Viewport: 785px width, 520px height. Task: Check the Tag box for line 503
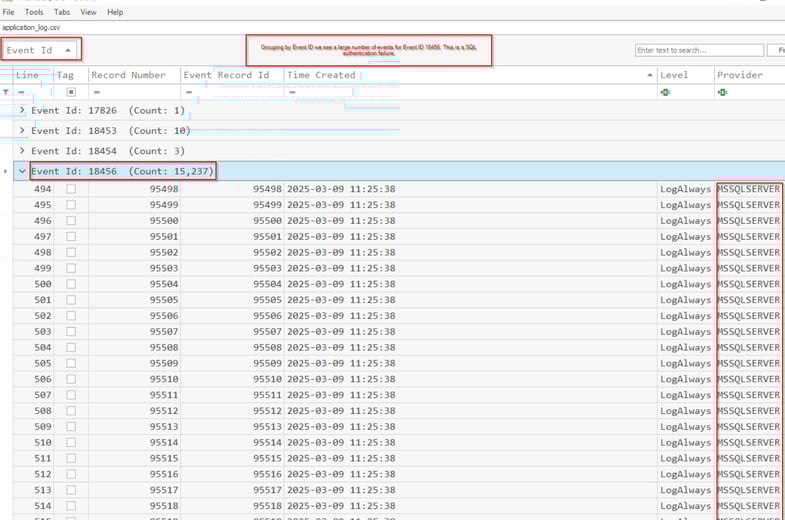coord(71,331)
